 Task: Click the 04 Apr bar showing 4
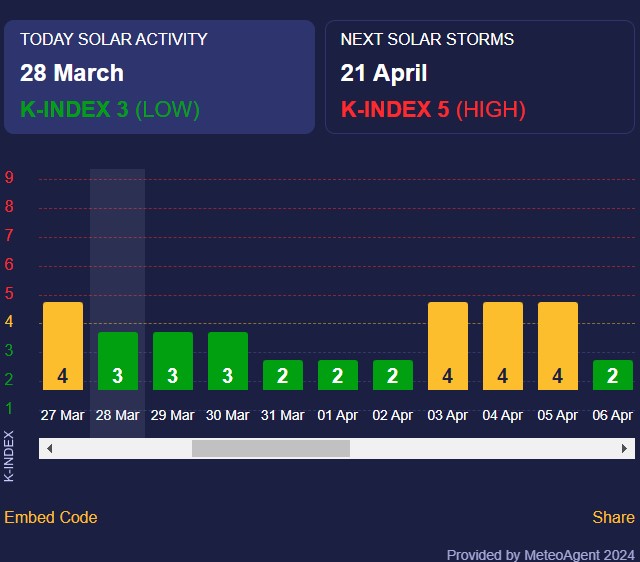503,346
